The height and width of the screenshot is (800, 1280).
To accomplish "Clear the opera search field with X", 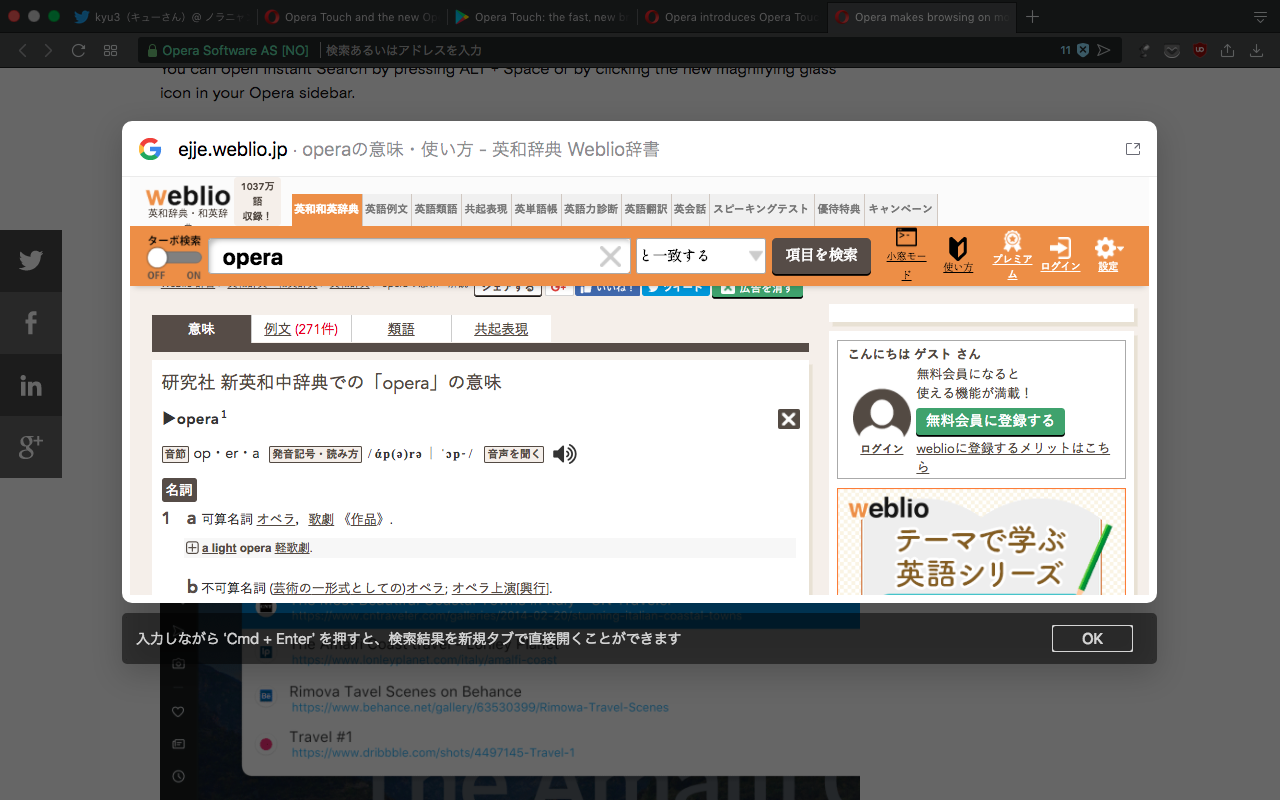I will click(x=610, y=257).
